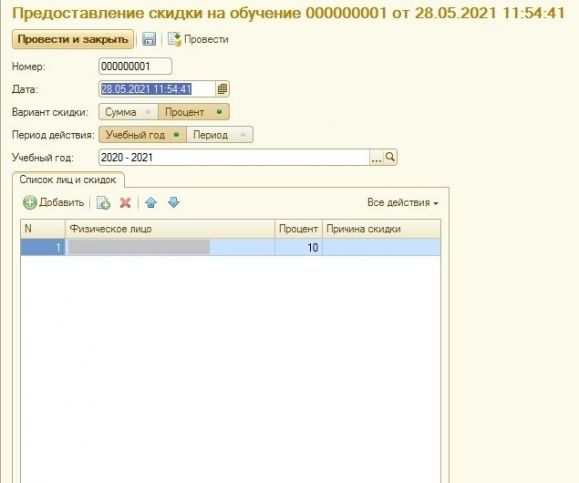Choose Период validity option
This screenshot has width=579, height=483.
coord(220,135)
